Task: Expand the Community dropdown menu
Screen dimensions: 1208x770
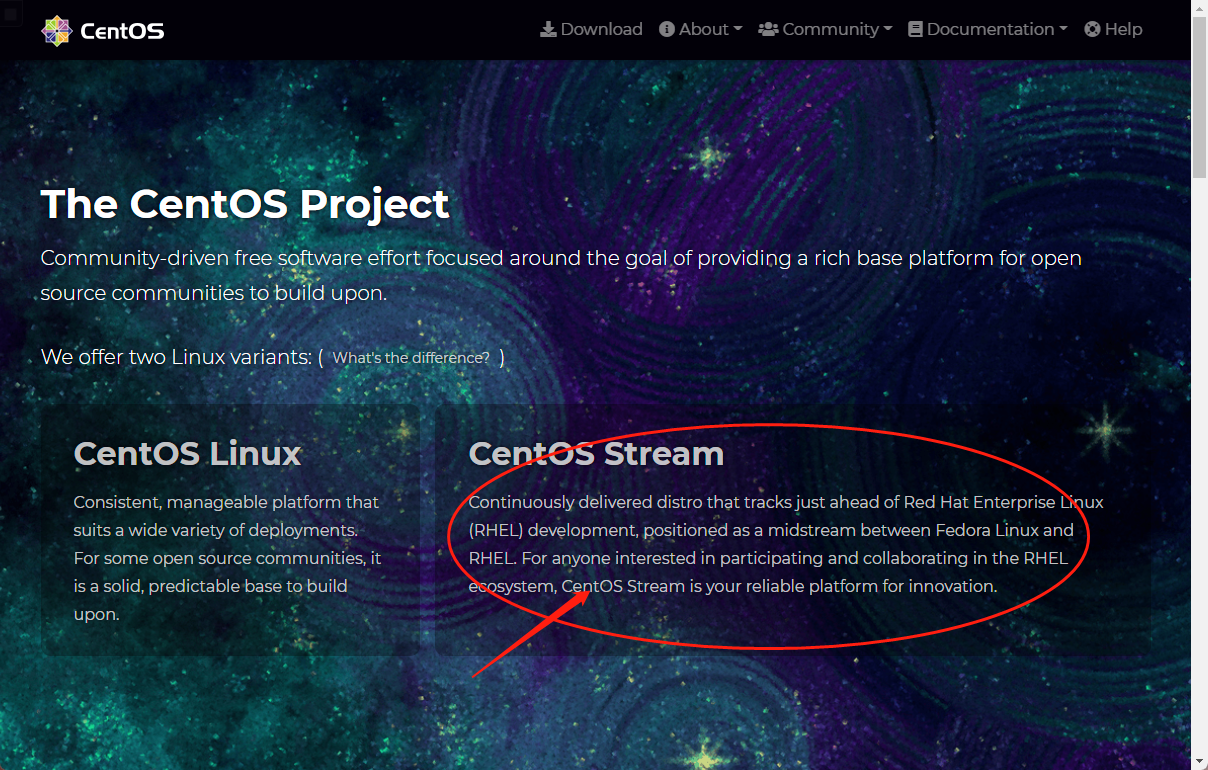Action: (837, 29)
